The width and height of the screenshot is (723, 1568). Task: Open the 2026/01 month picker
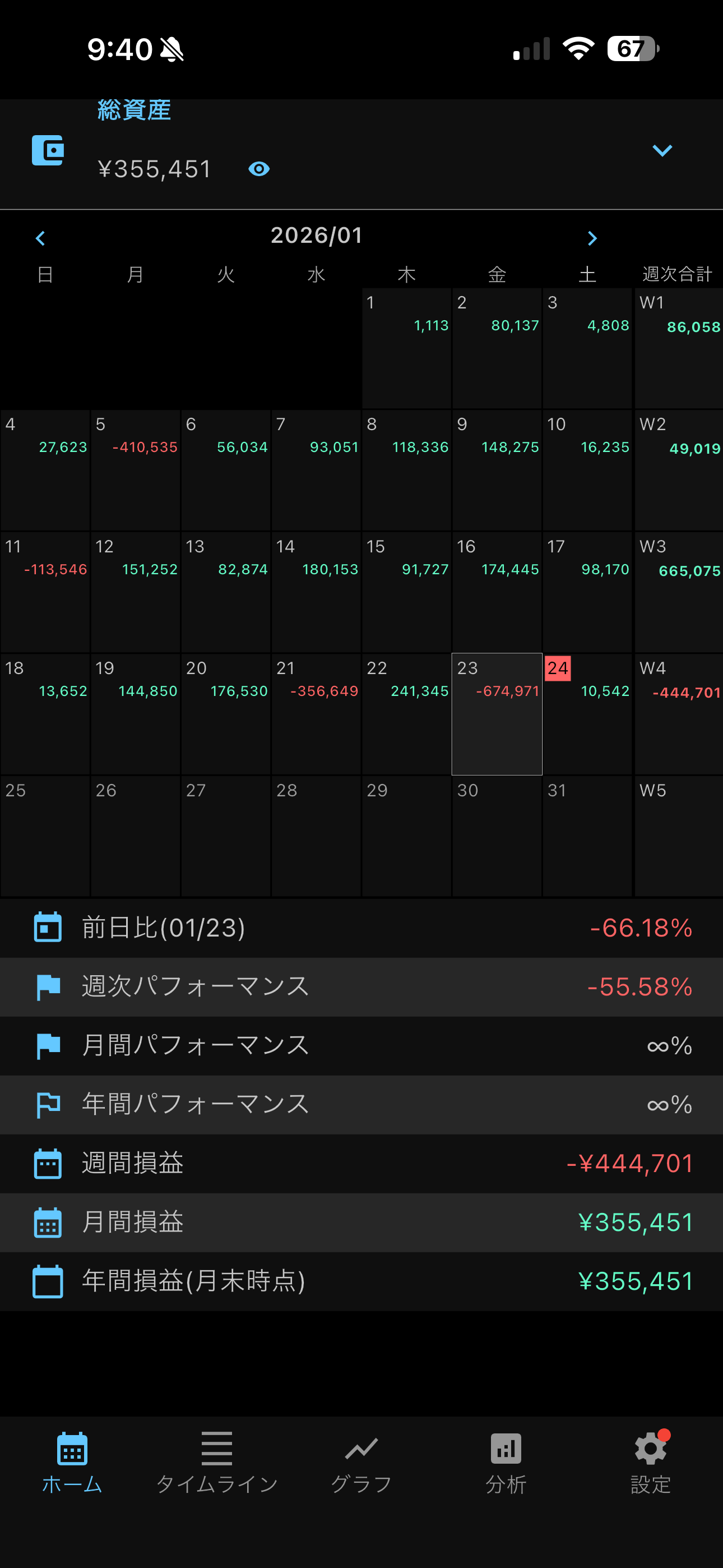pos(317,236)
